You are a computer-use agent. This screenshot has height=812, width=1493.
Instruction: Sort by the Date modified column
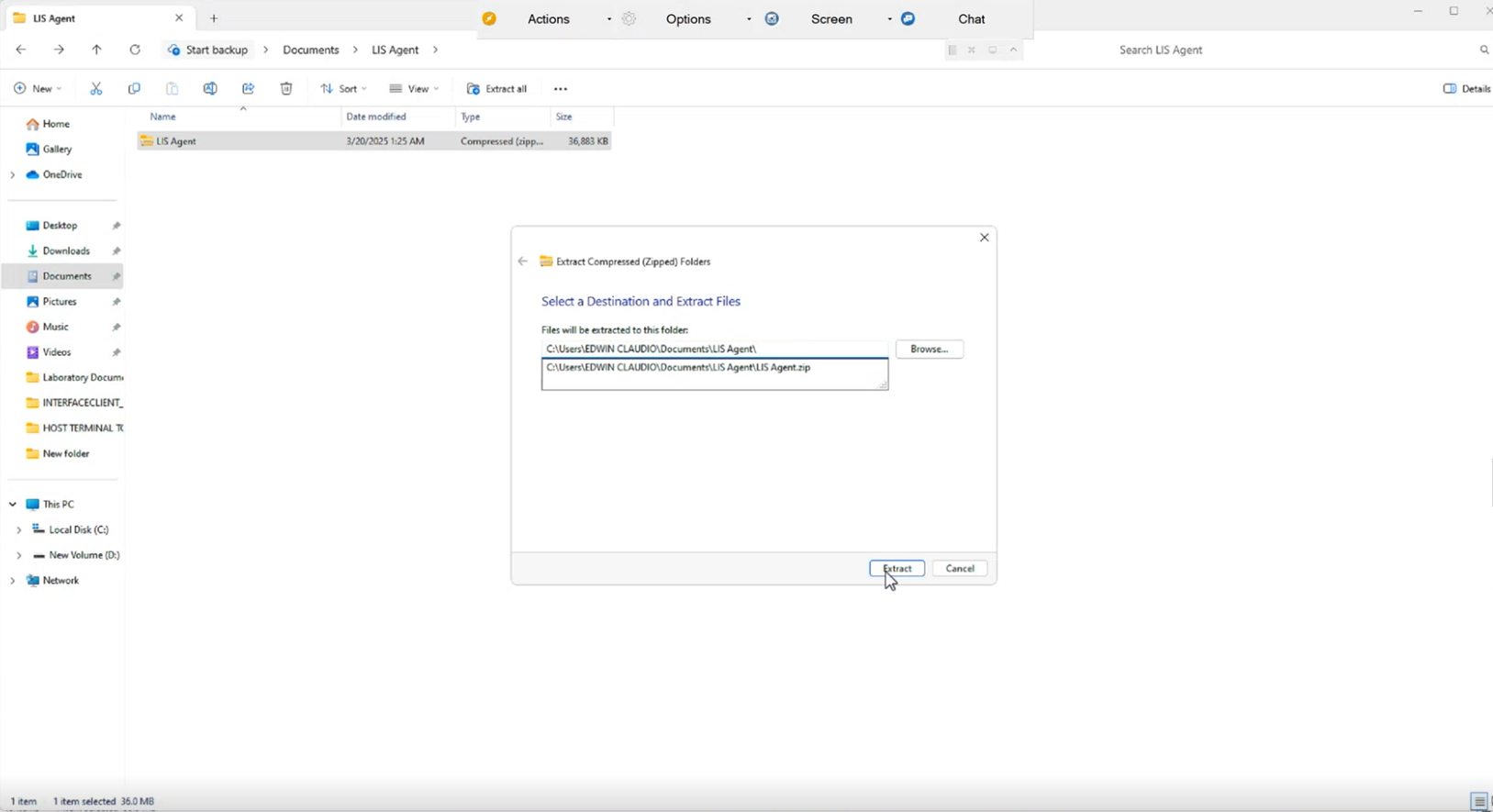coord(376,117)
